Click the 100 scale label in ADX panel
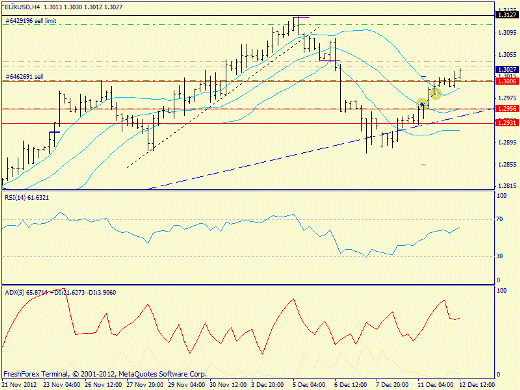 [502, 291]
